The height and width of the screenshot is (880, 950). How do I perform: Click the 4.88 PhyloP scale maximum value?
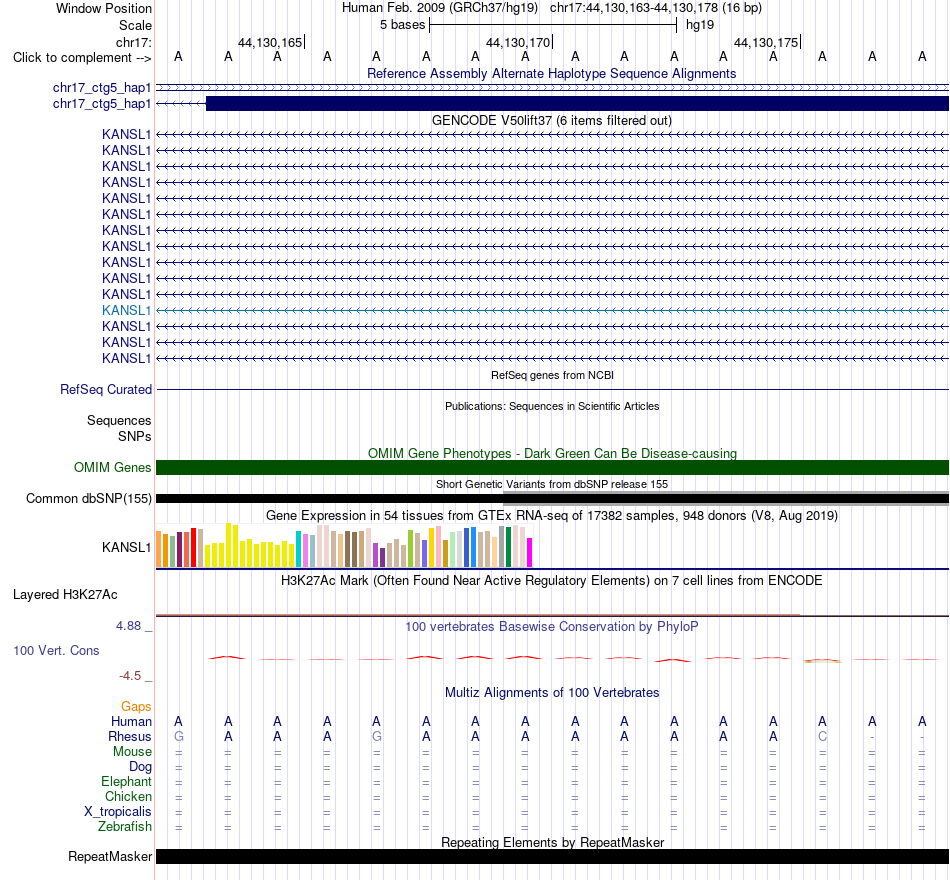click(x=128, y=626)
